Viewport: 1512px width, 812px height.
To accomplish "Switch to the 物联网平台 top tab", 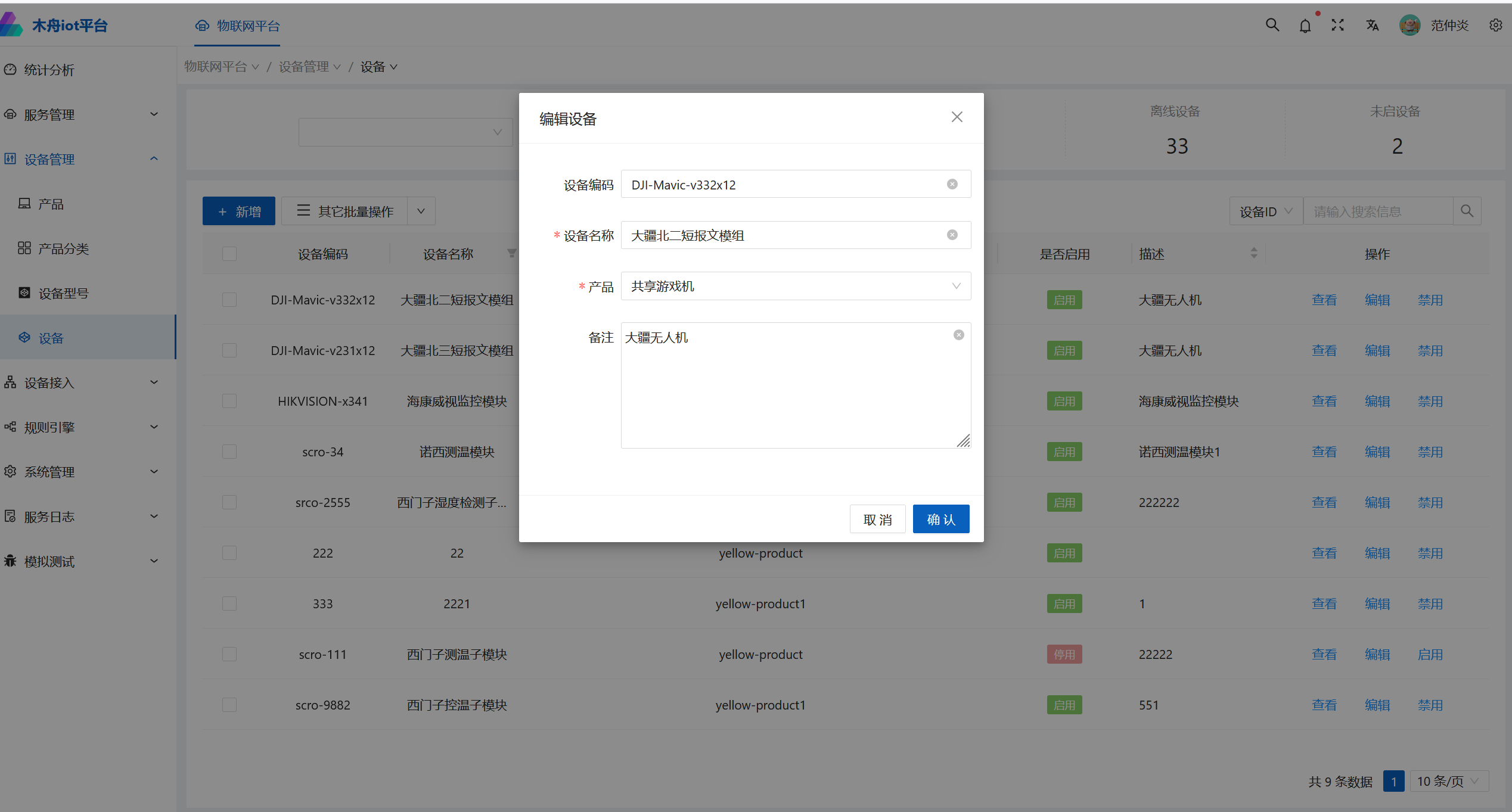I will click(x=237, y=26).
